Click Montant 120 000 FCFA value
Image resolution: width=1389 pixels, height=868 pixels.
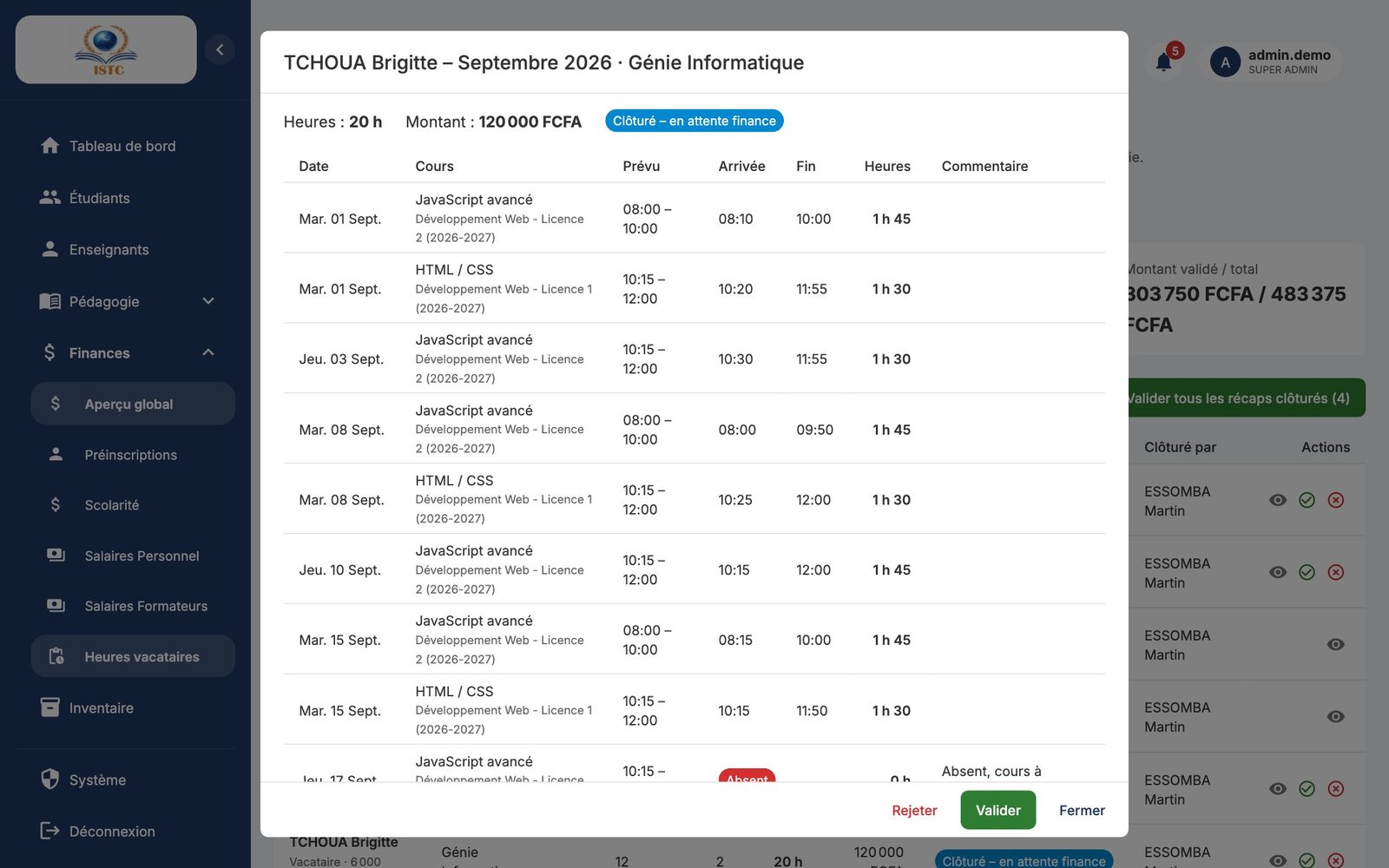click(x=530, y=122)
